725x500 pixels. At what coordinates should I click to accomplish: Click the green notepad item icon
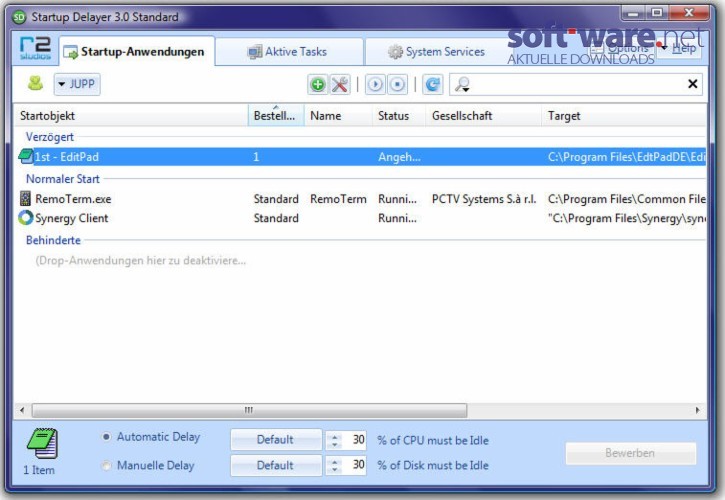click(x=42, y=444)
